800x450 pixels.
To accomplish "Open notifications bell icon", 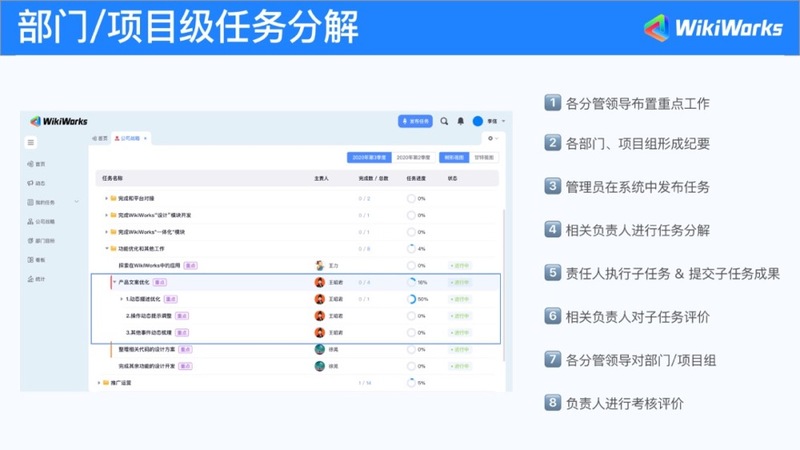I will (x=460, y=121).
